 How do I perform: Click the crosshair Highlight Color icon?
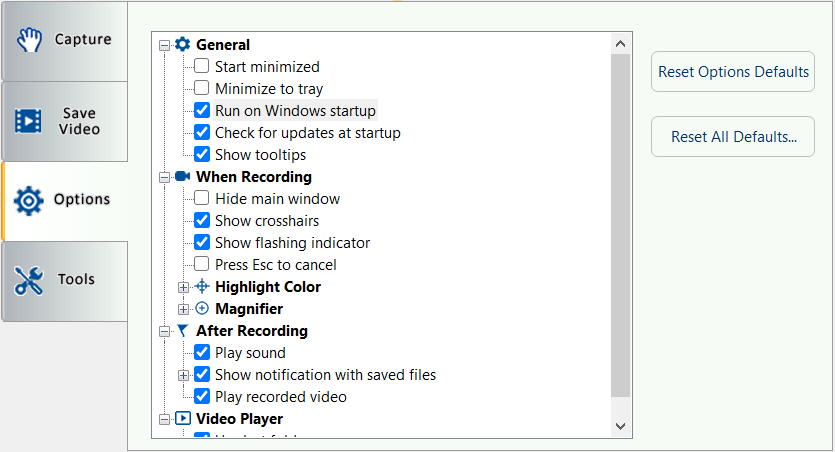click(201, 287)
